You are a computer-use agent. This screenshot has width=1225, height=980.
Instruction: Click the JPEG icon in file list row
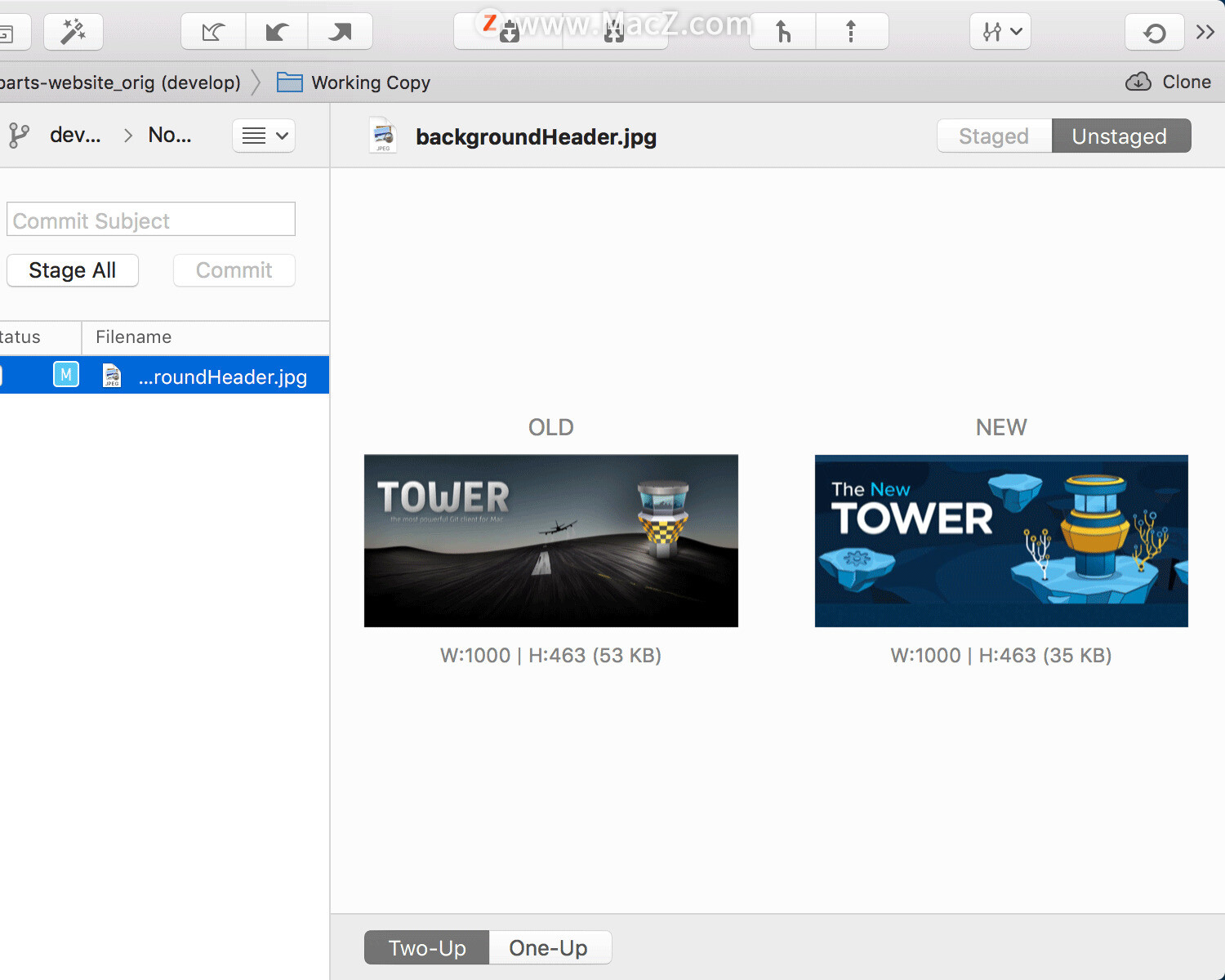click(x=112, y=376)
